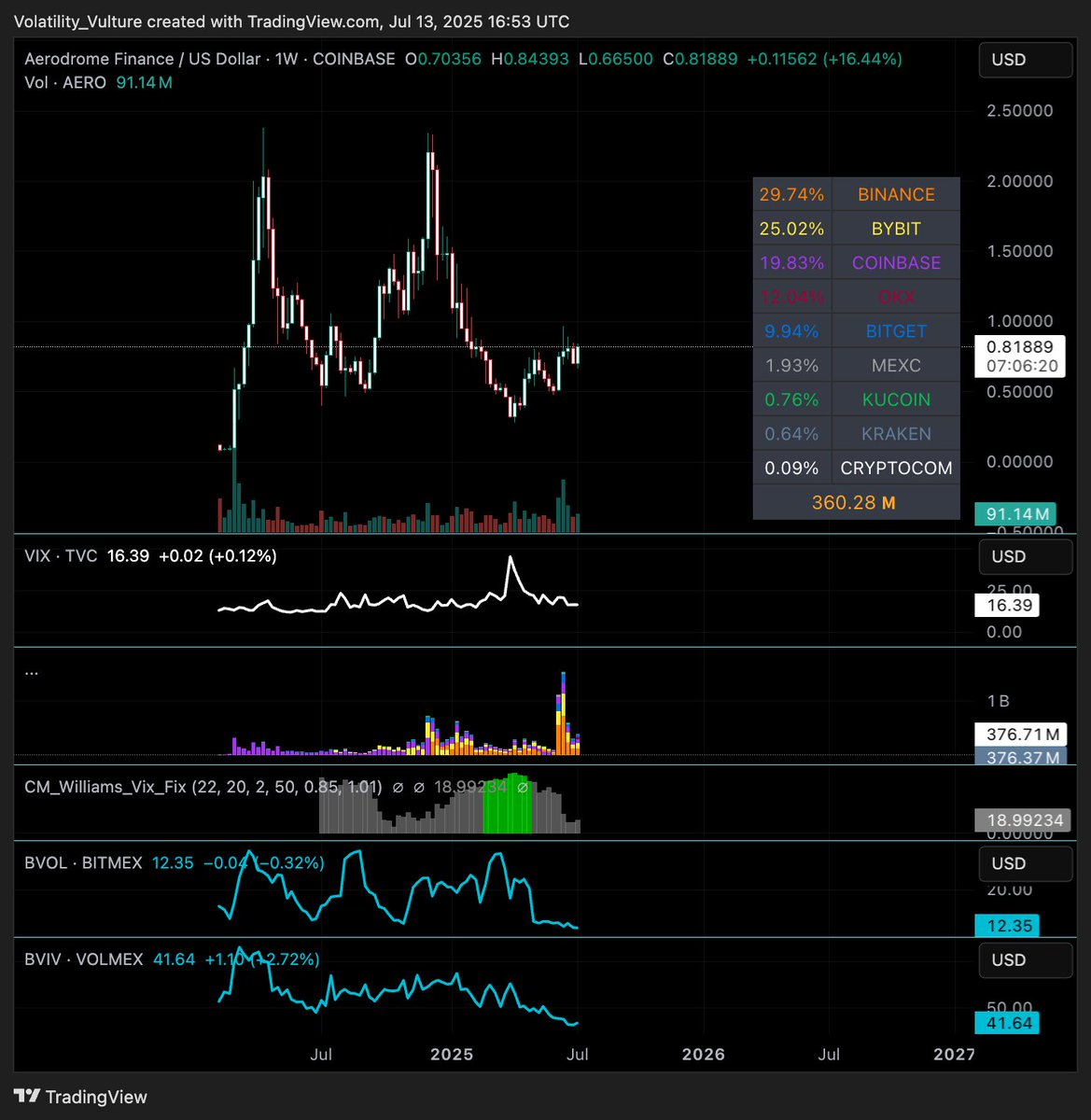Open USD selector on BVOL pane

coord(1025,864)
